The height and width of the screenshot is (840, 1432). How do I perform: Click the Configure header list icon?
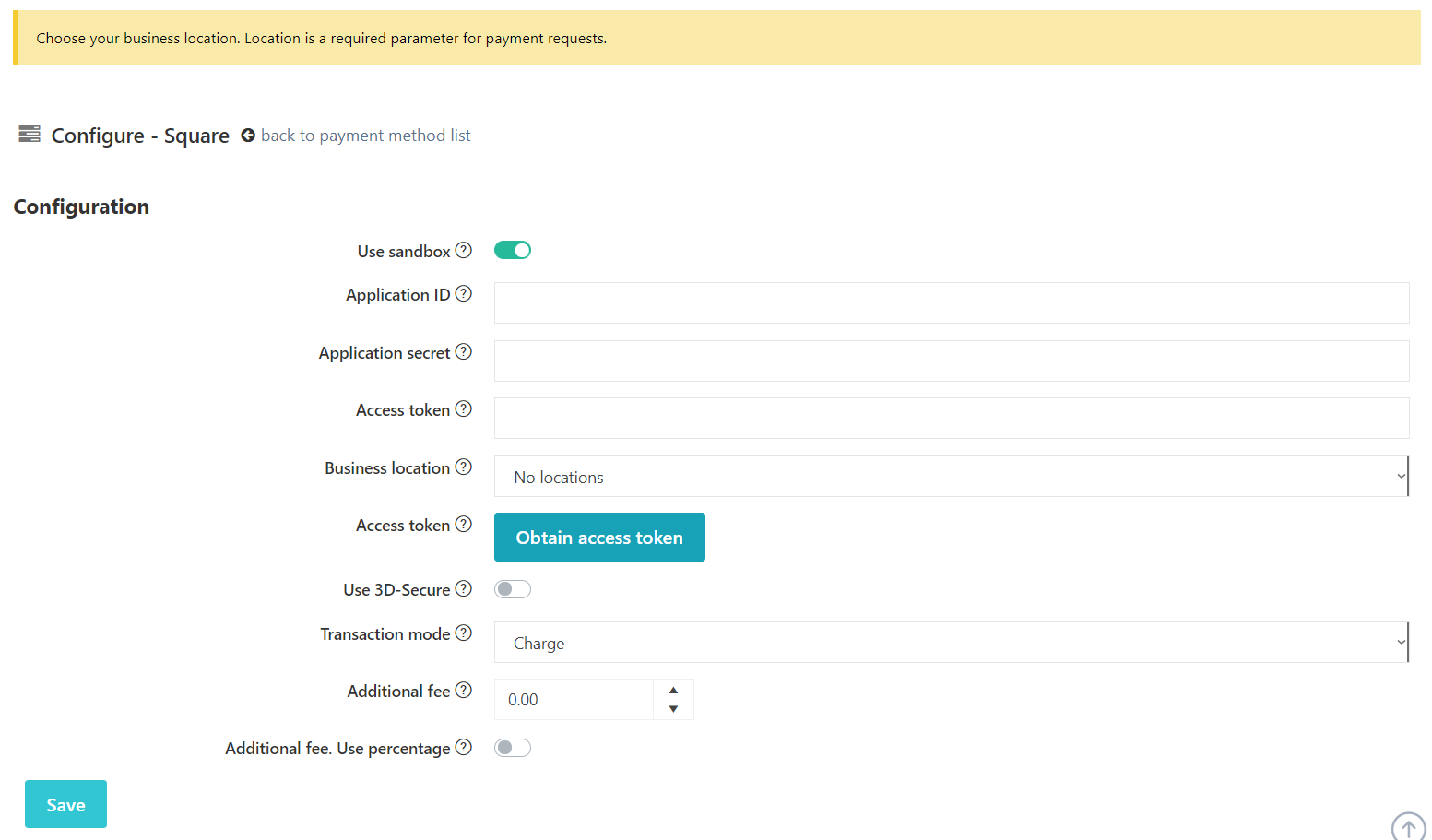pos(30,134)
